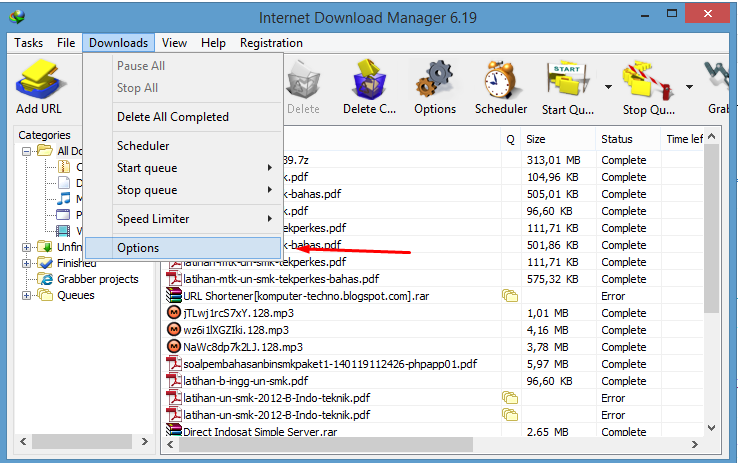Click the download list horizontal scrollbar thumb
738x463 pixels.
click(326, 444)
